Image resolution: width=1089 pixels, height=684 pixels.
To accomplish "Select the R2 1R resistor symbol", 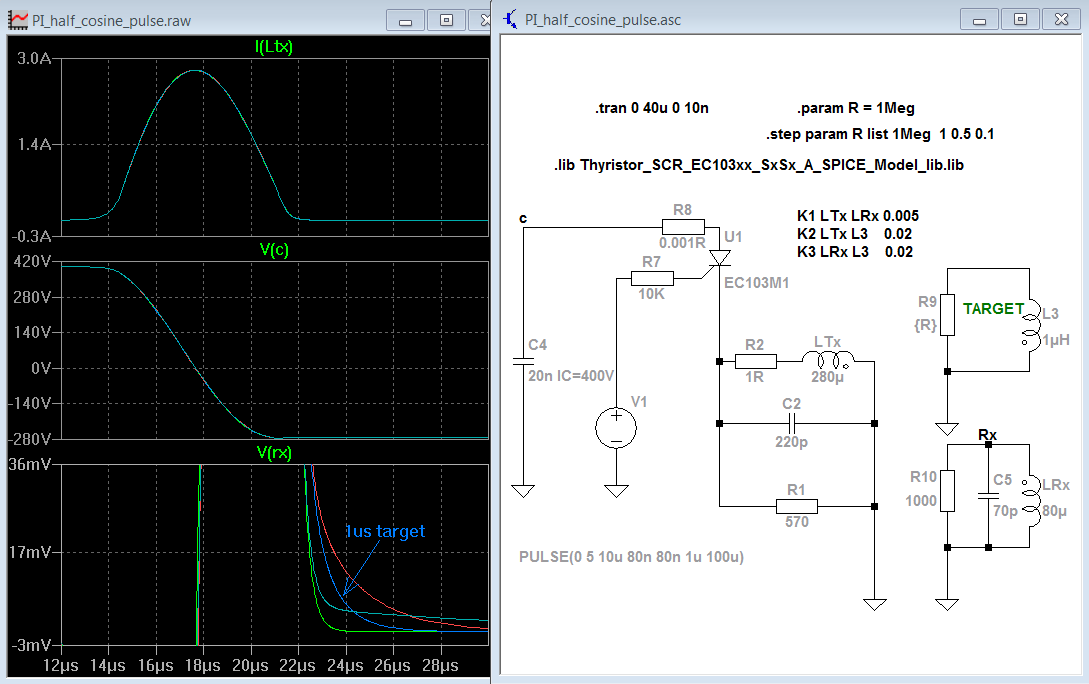I will click(755, 361).
